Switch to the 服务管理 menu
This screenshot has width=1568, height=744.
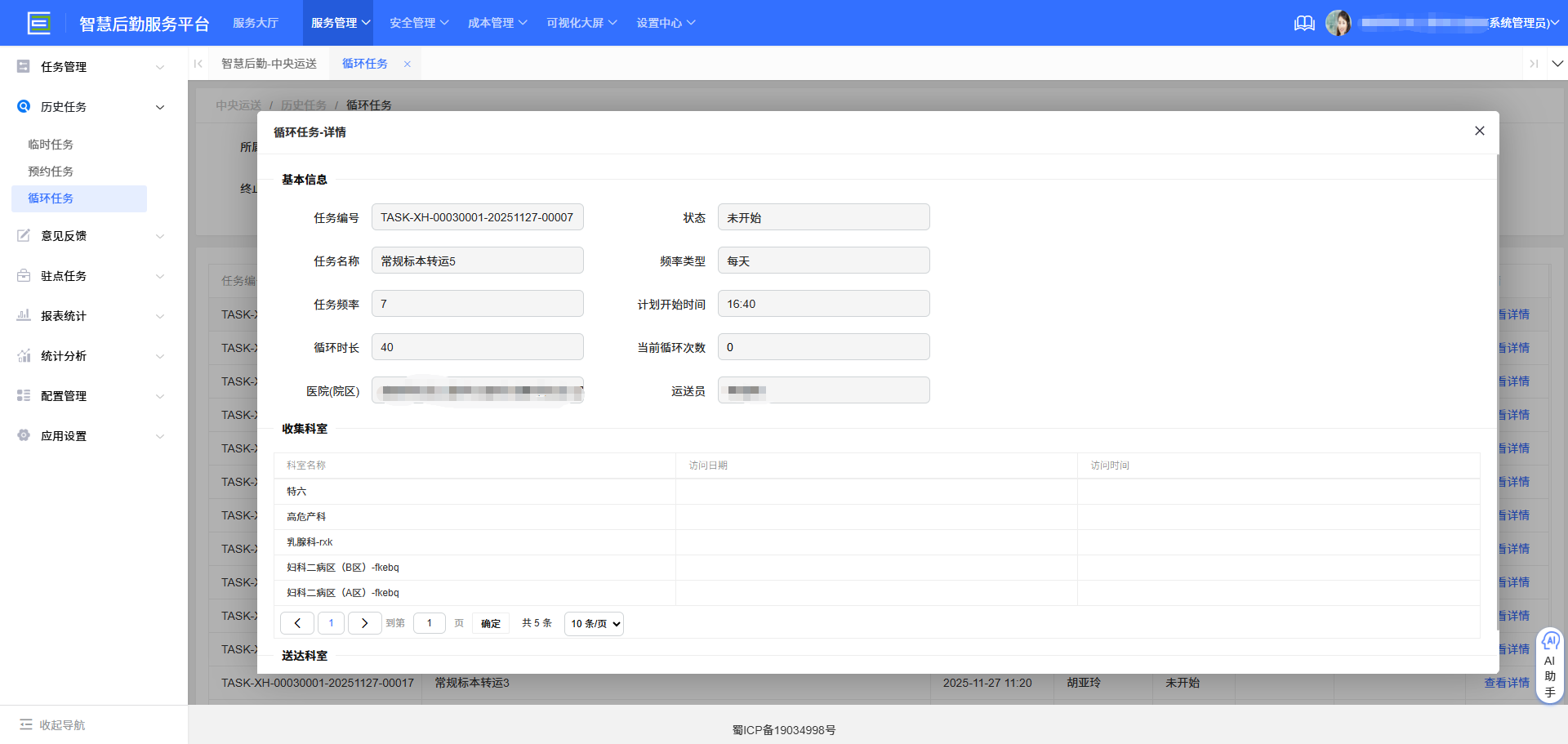(x=337, y=23)
